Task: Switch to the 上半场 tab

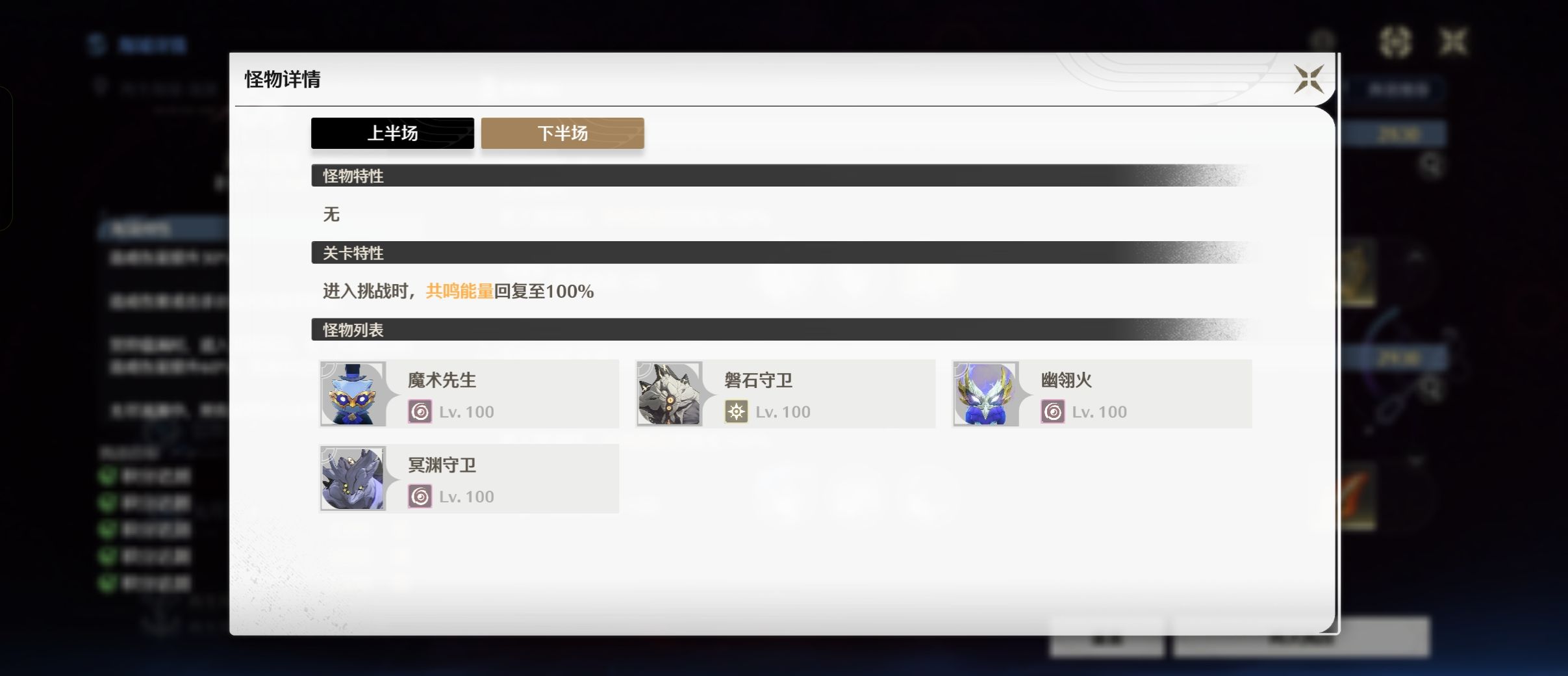Action: point(392,133)
